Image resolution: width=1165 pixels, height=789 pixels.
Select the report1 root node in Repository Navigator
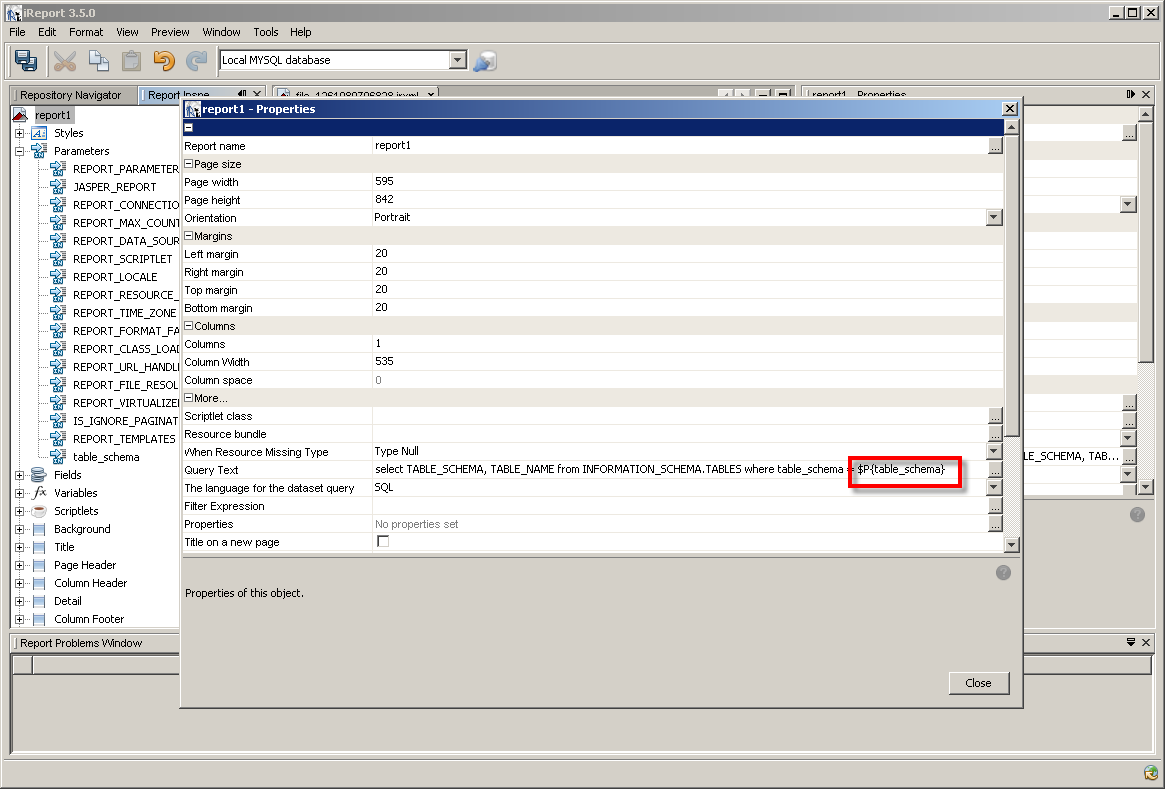coord(52,114)
